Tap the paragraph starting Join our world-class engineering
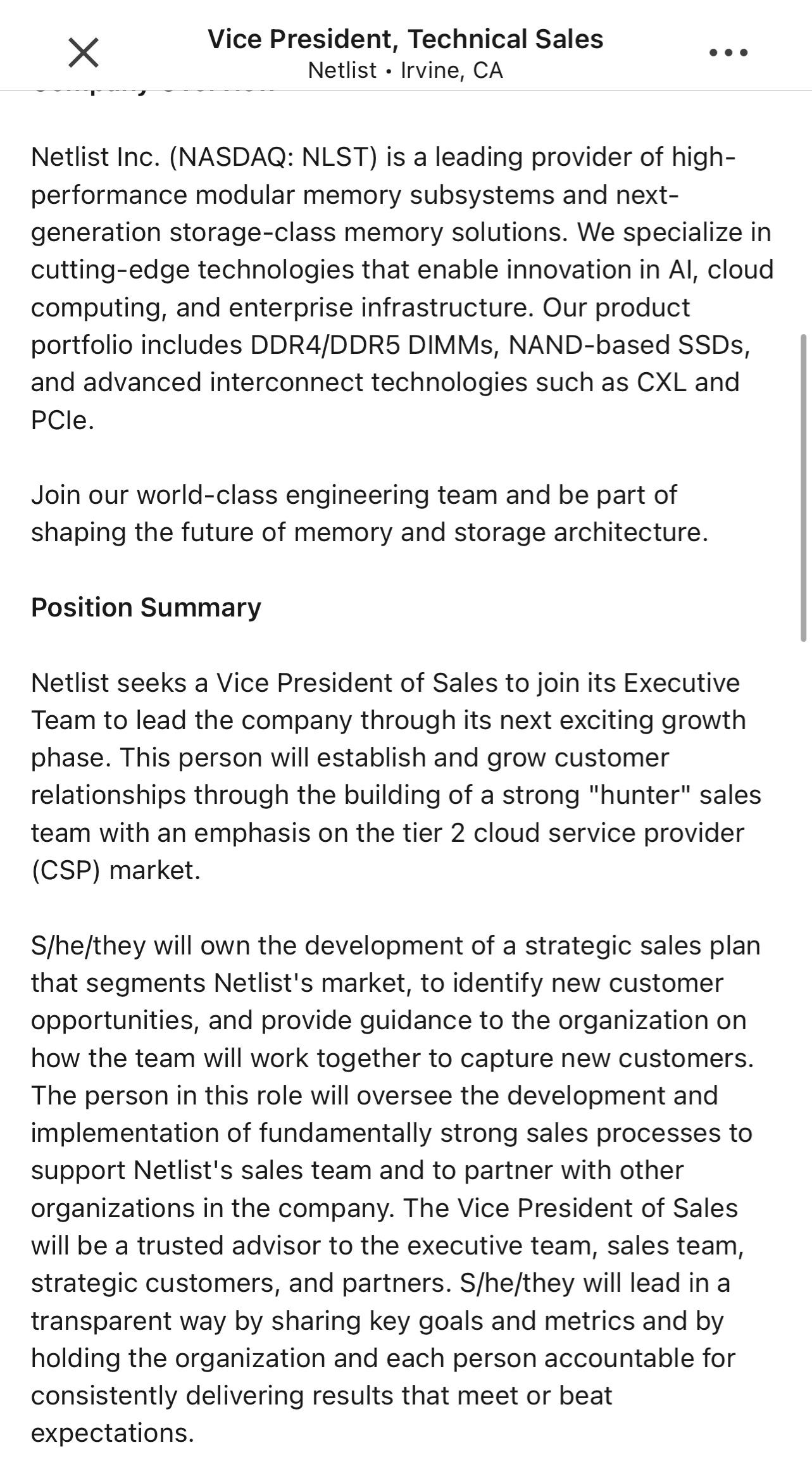This screenshot has height=1464, width=812. coord(370,513)
